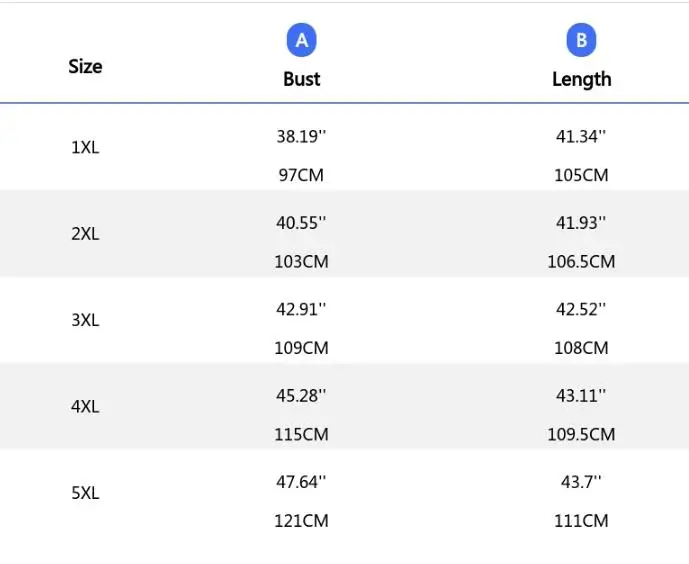Image resolution: width=689 pixels, height=564 pixels.
Task: Click the blue A badge icon
Action: [302, 41]
